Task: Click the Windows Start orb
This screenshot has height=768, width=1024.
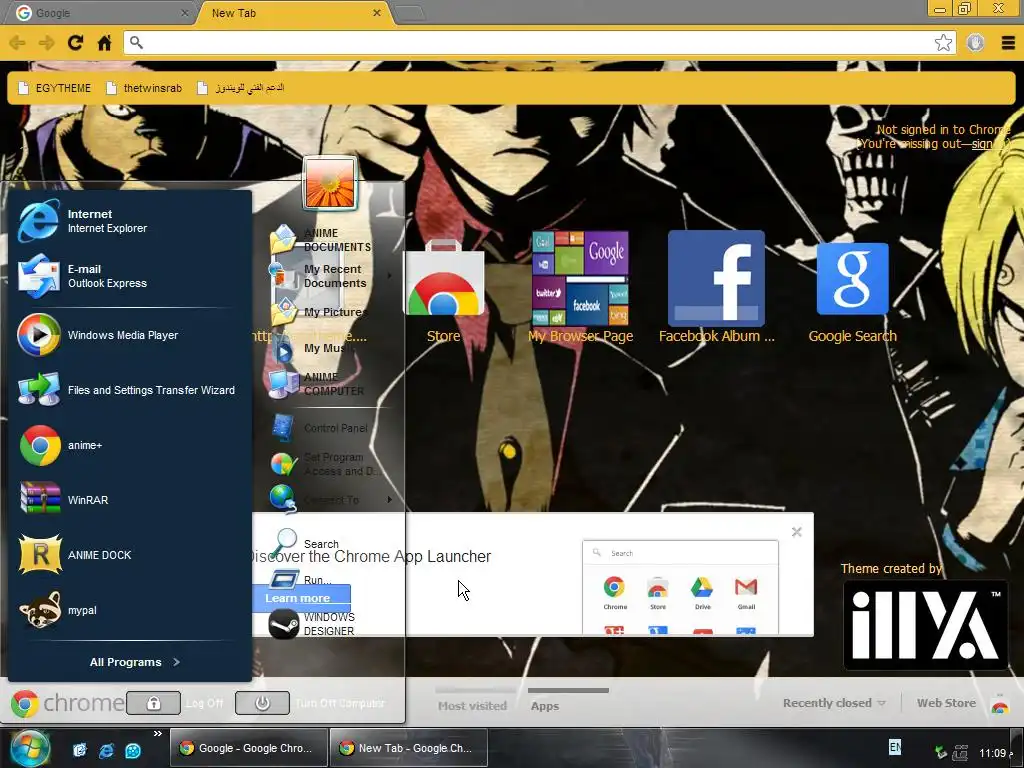Action: tap(30, 748)
